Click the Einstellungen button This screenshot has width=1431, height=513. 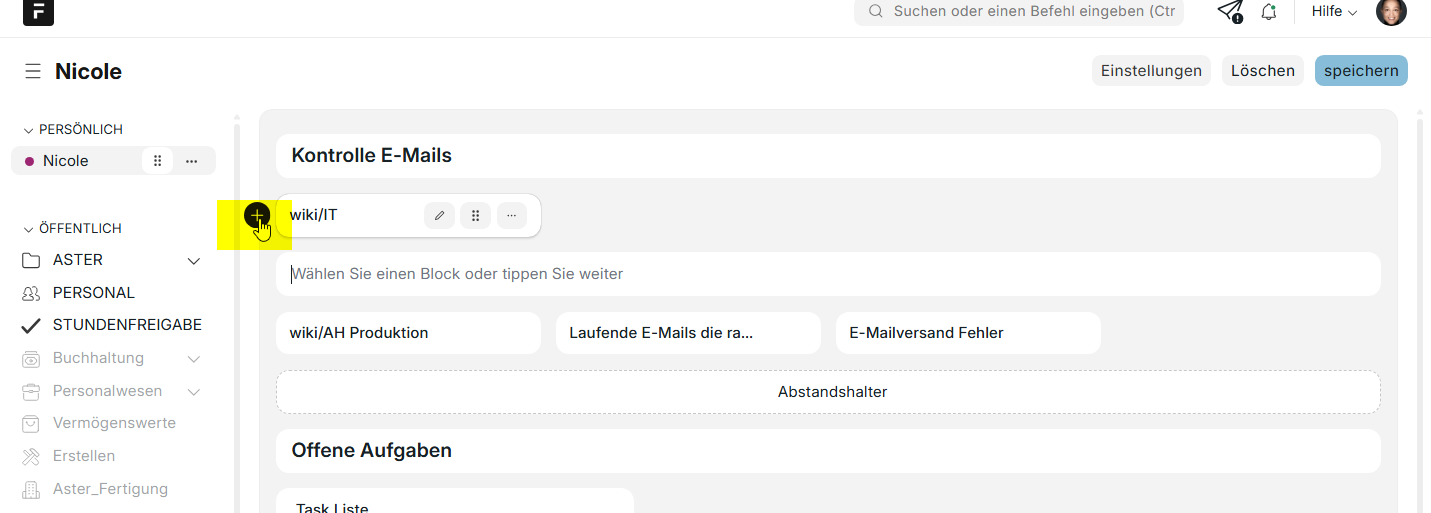[x=1151, y=71]
